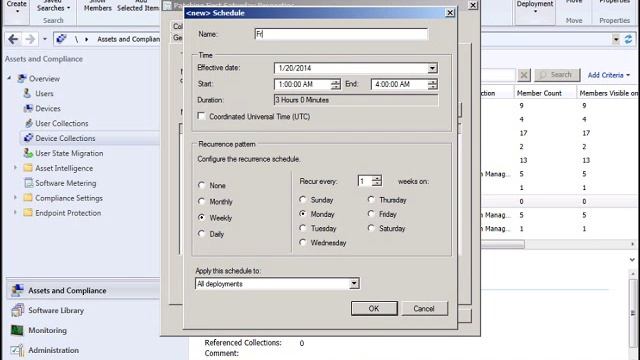This screenshot has height=360, width=640.
Task: Choose Sunday as the recurrence day
Action: pyautogui.click(x=302, y=200)
